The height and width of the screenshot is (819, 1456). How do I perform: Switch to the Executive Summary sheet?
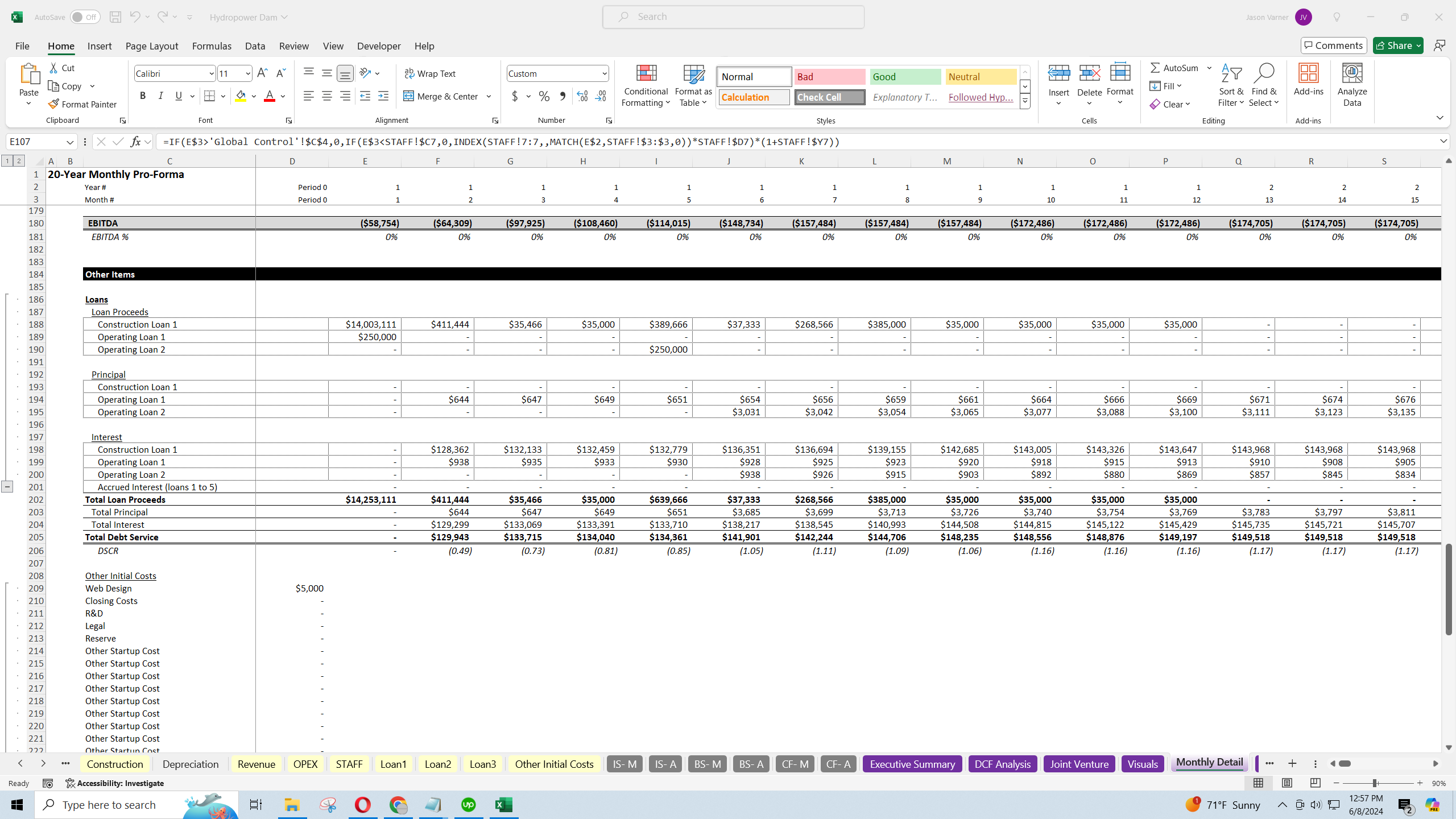coord(912,764)
